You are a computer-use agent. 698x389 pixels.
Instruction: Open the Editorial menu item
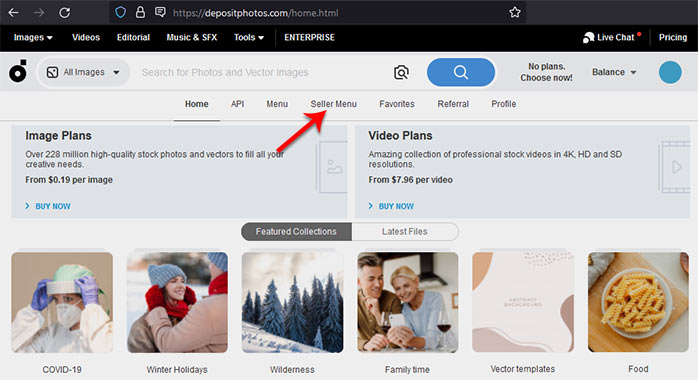pyautogui.click(x=133, y=37)
